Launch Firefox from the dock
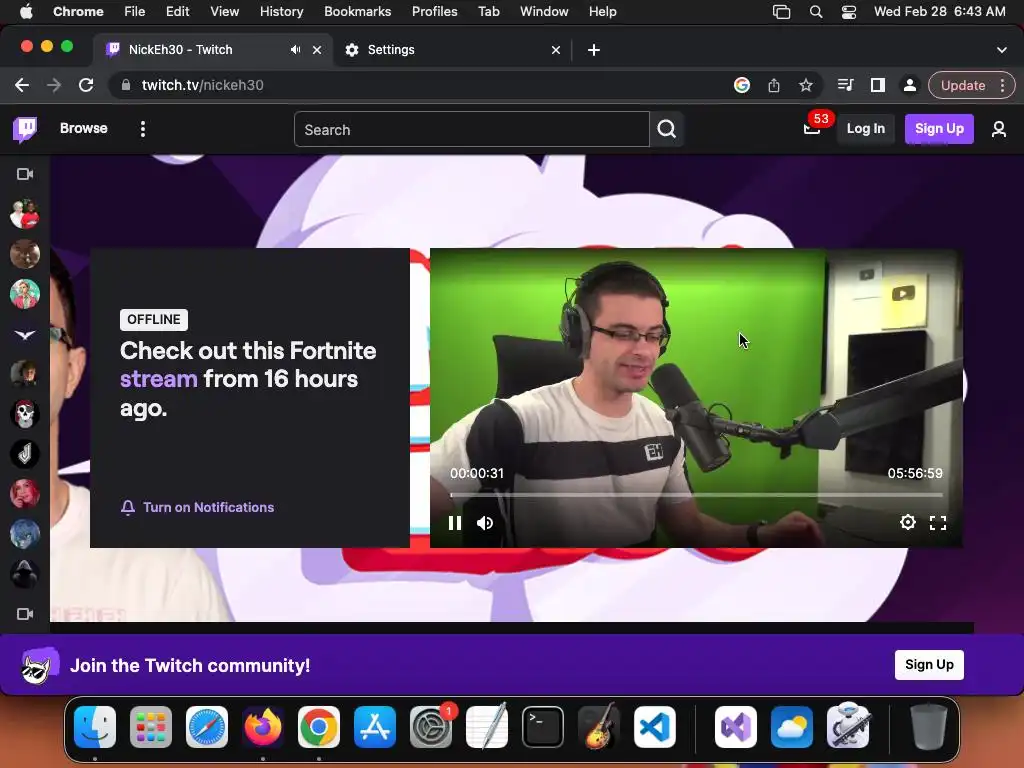The image size is (1024, 768). (263, 727)
